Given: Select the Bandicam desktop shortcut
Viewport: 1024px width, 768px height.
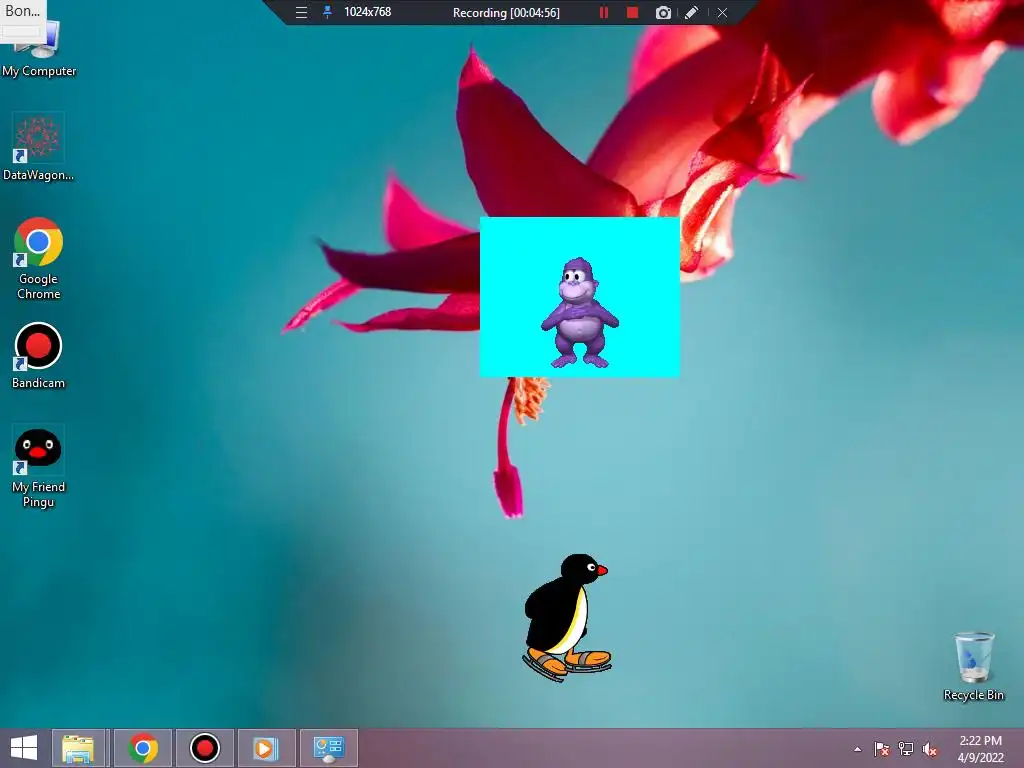Looking at the screenshot, I should point(39,356).
